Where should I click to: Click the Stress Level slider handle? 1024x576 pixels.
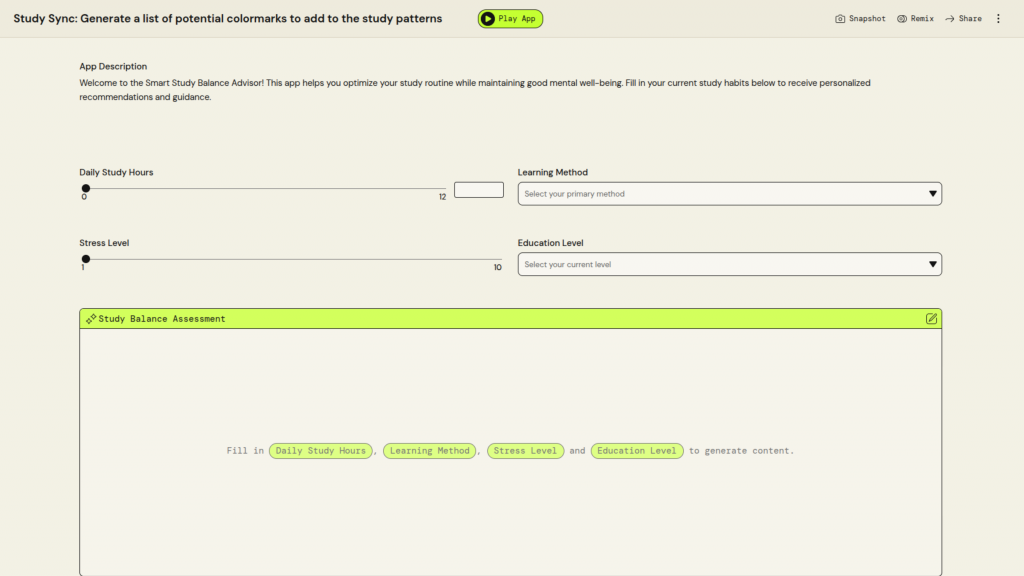point(86,259)
